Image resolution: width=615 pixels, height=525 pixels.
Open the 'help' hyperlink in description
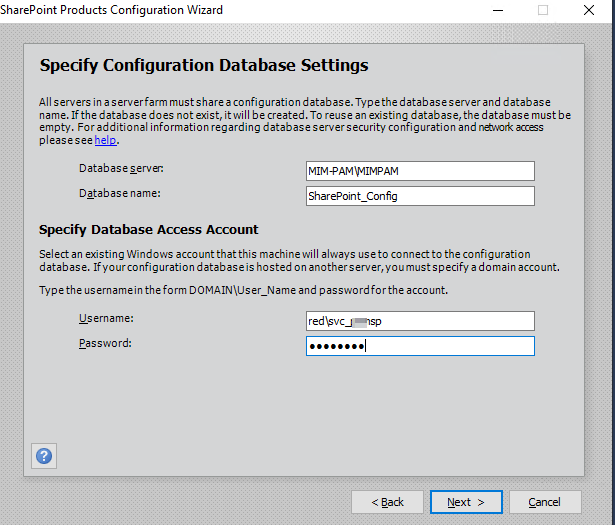click(x=105, y=140)
